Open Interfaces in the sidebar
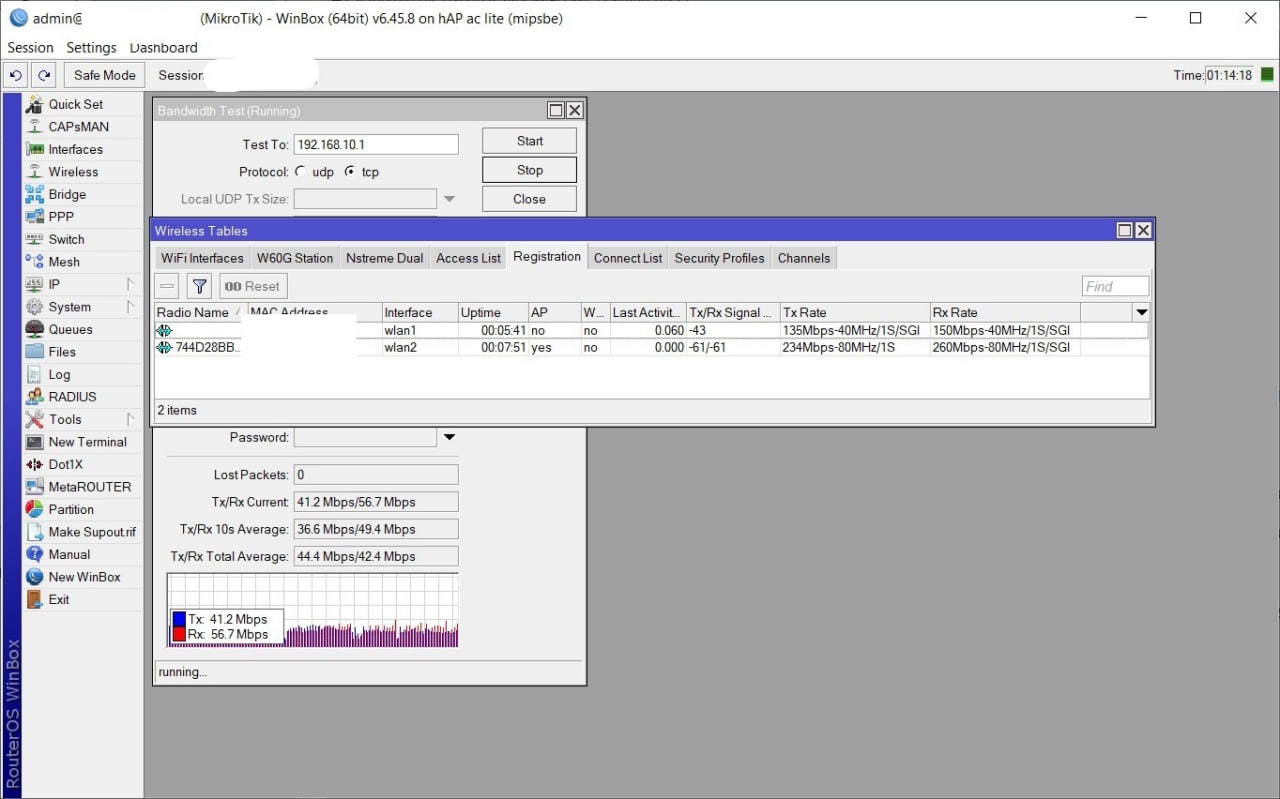Viewport: 1280px width, 799px height. pyautogui.click(x=76, y=149)
